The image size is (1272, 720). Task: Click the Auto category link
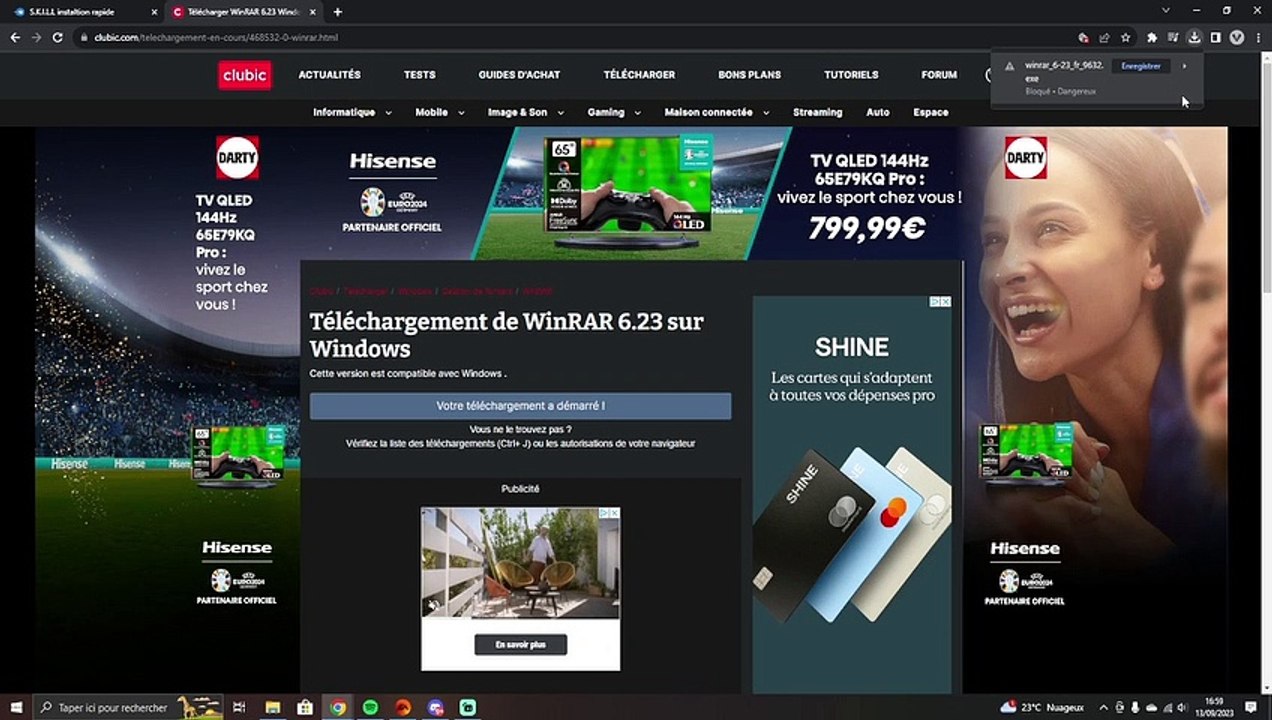coord(877,112)
